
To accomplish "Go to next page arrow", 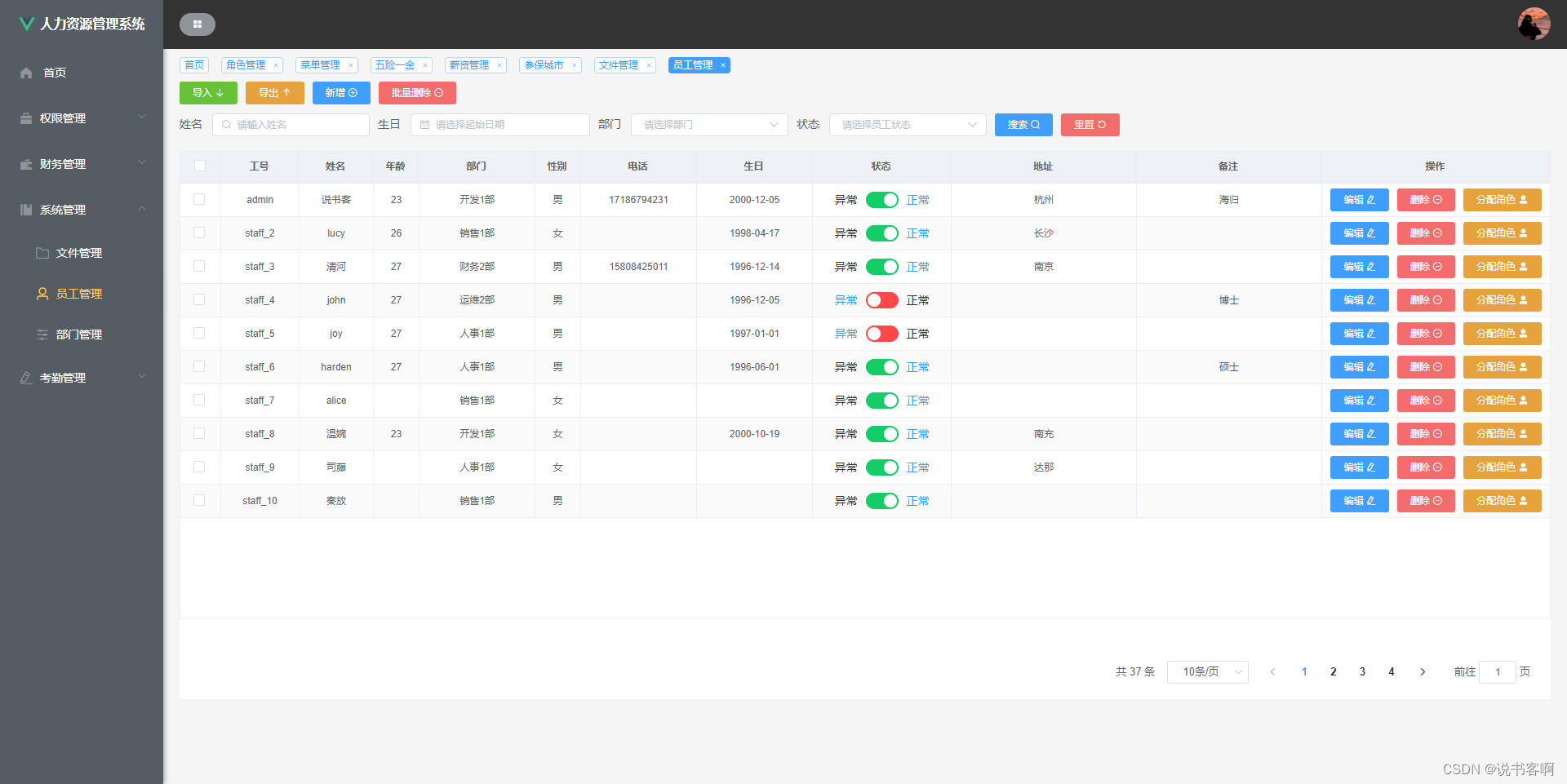I will pos(1423,672).
